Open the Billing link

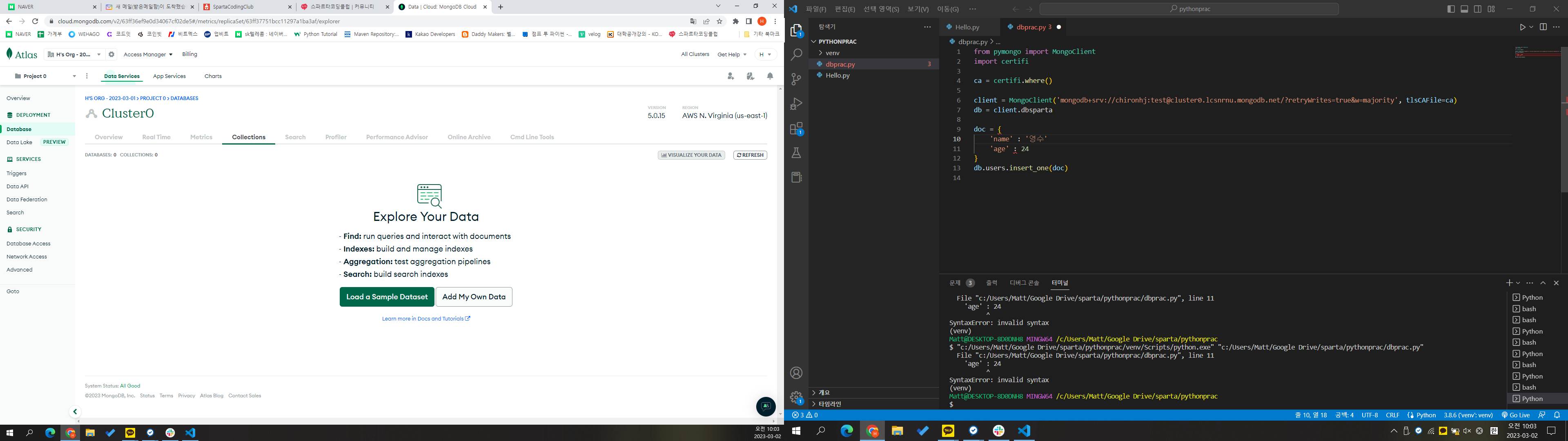click(x=189, y=54)
